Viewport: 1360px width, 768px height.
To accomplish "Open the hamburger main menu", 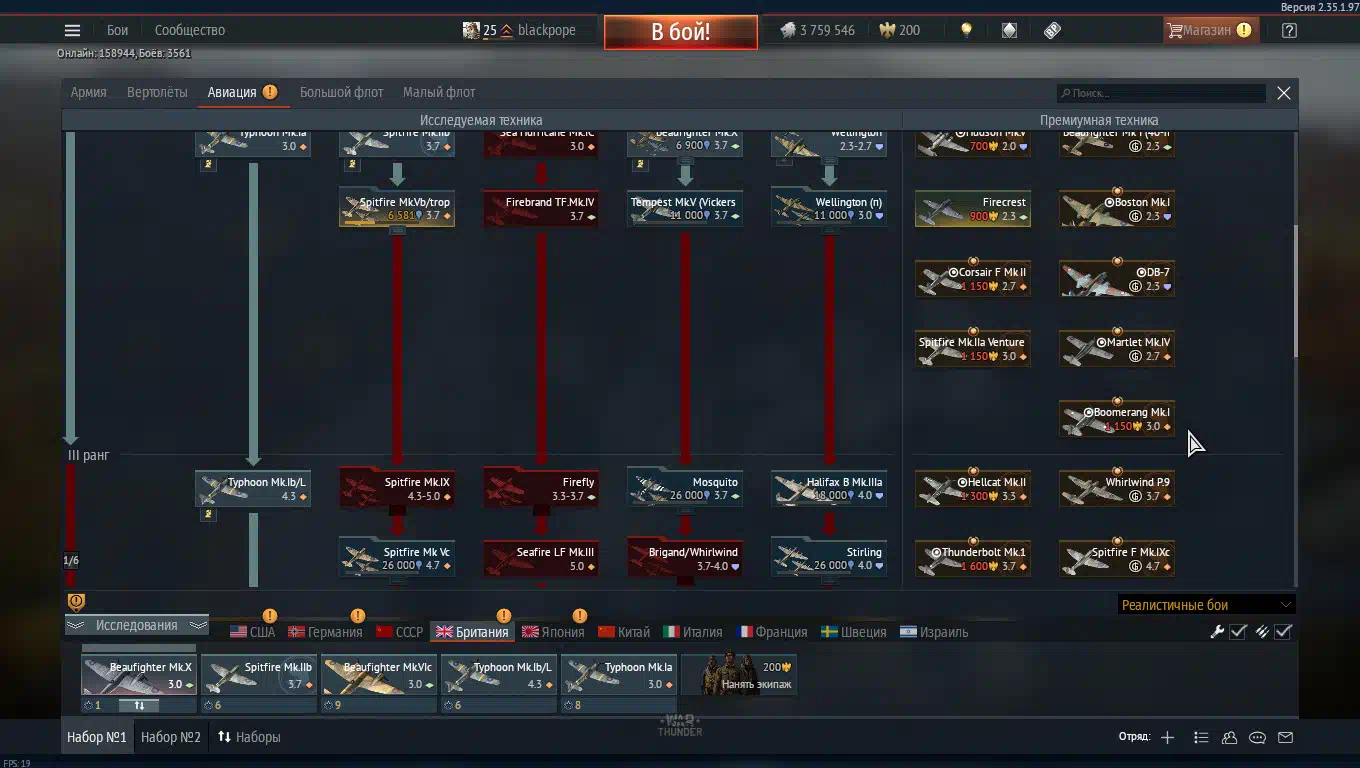I will (72, 30).
